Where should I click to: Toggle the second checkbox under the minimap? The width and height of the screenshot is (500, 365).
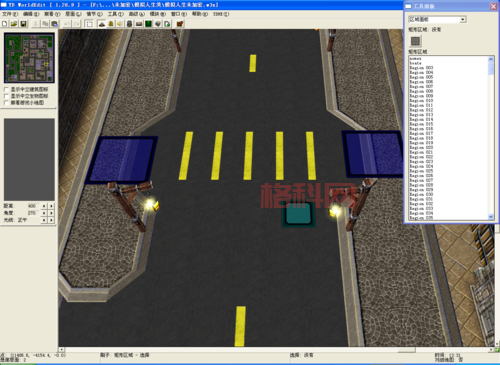pyautogui.click(x=6, y=96)
